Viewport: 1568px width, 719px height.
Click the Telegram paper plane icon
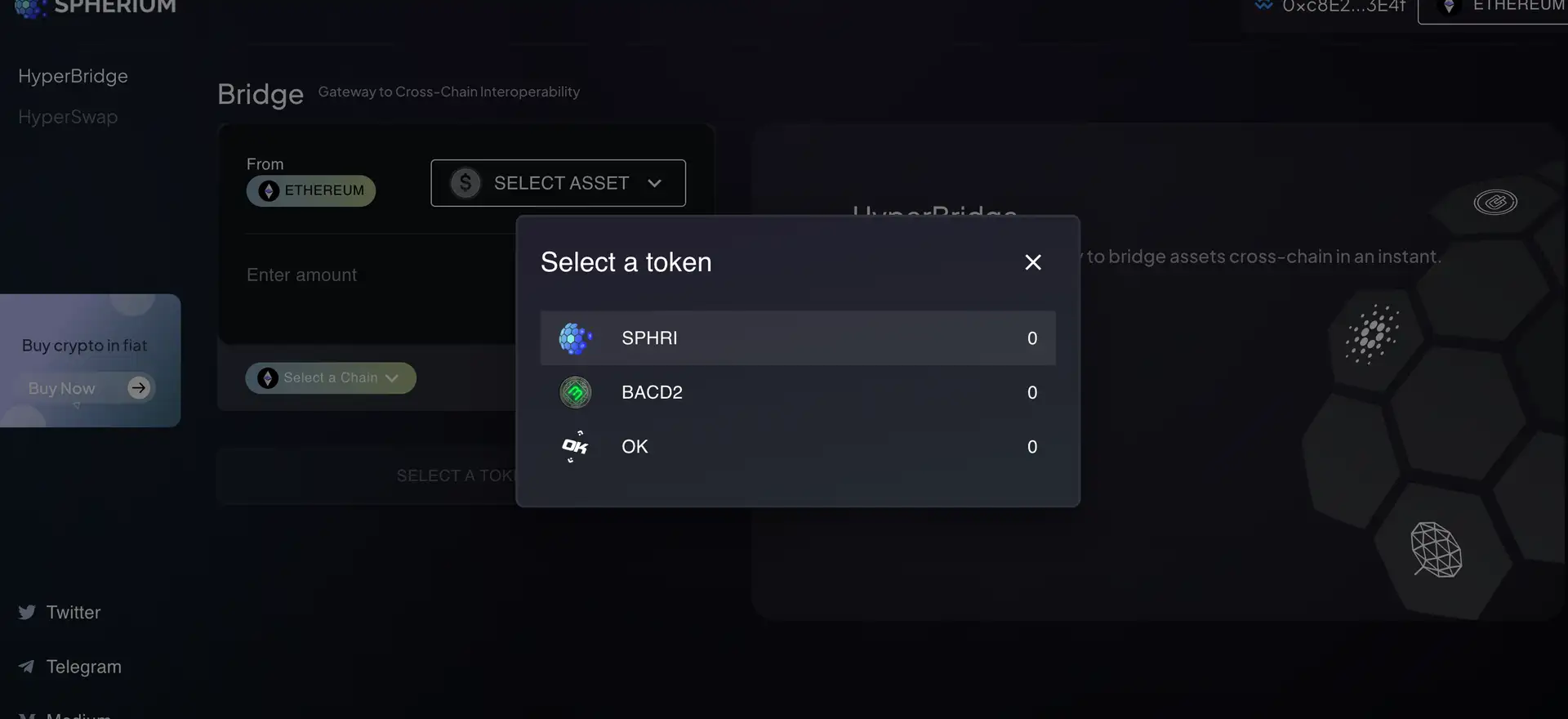coord(27,667)
